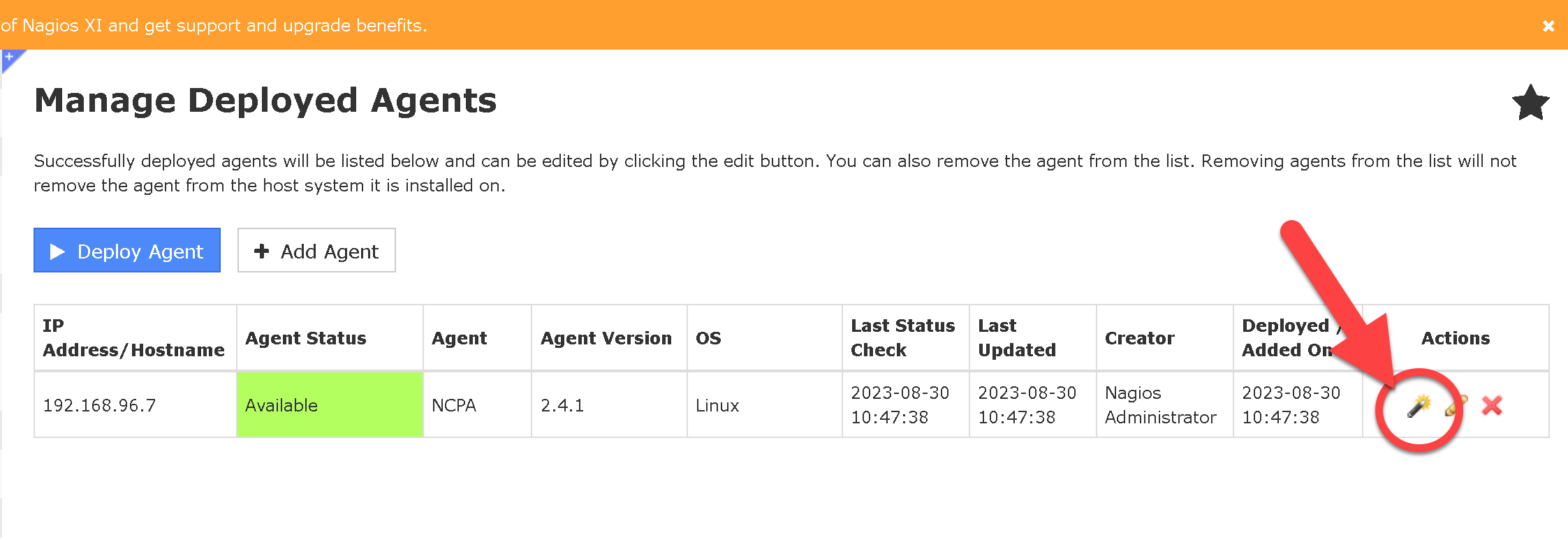
Task: Click the Add Agent button
Action: coord(316,251)
